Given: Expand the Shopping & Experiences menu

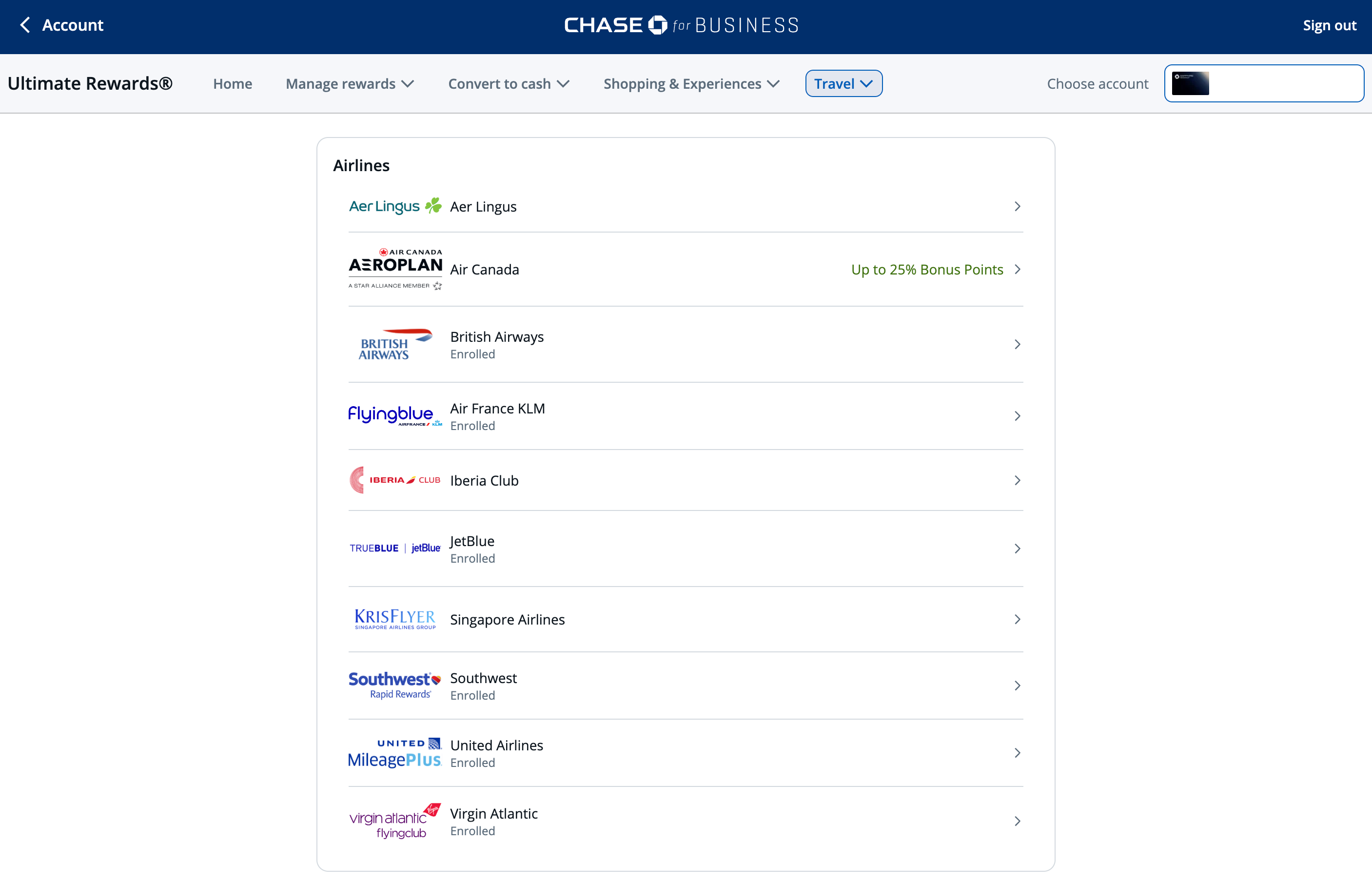Looking at the screenshot, I should pyautogui.click(x=690, y=84).
